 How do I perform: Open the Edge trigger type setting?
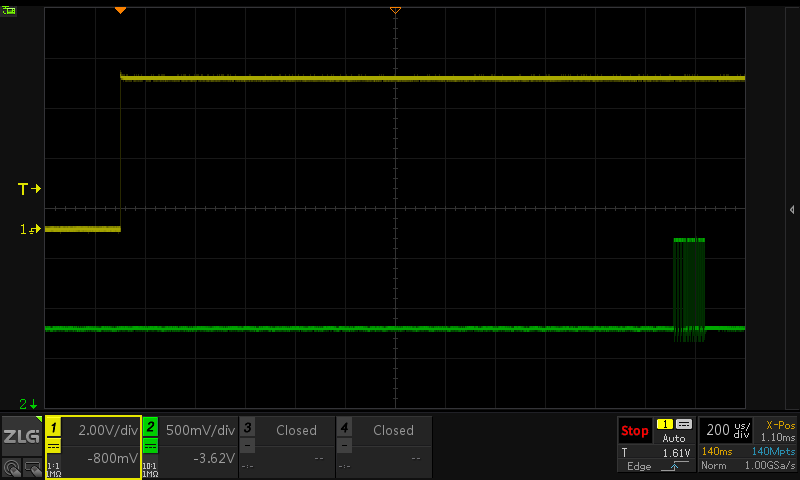point(639,466)
